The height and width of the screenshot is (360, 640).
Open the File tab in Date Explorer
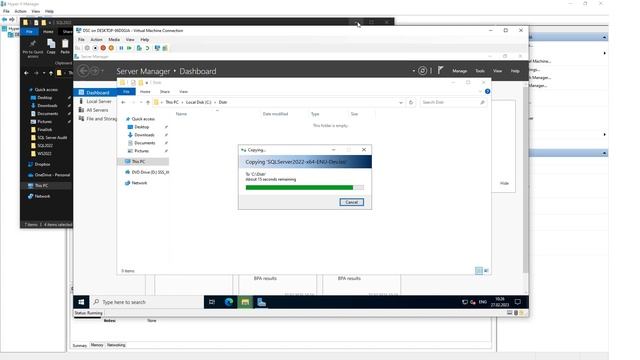[x=127, y=92]
